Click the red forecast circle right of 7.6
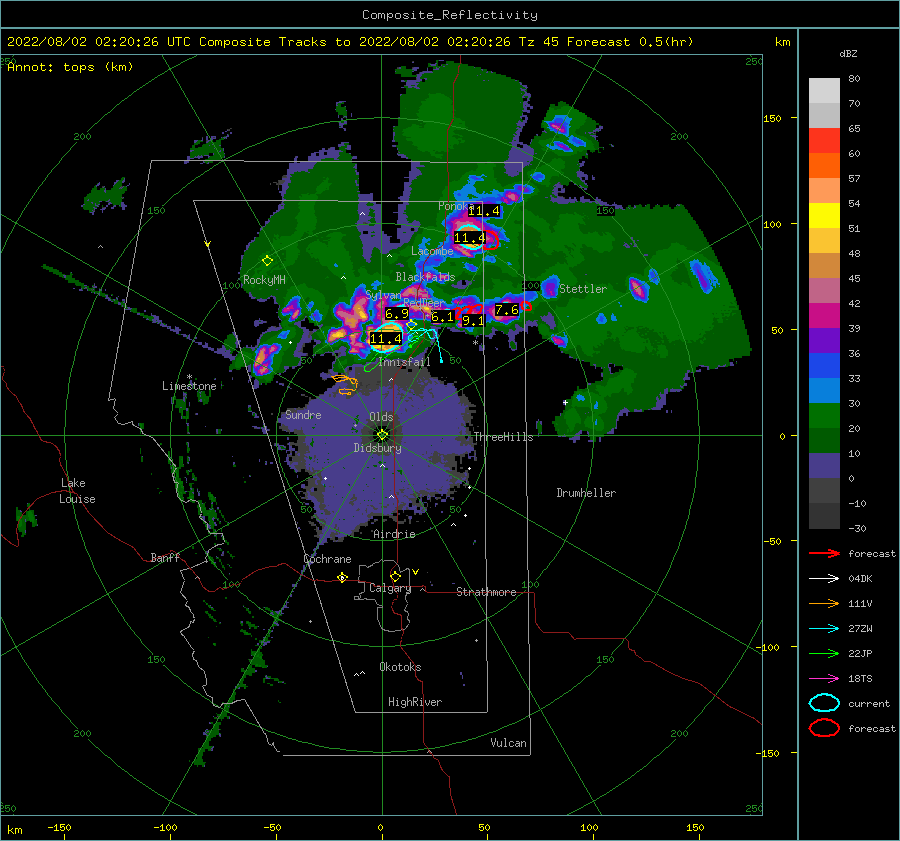The height and width of the screenshot is (841, 900). (x=526, y=307)
